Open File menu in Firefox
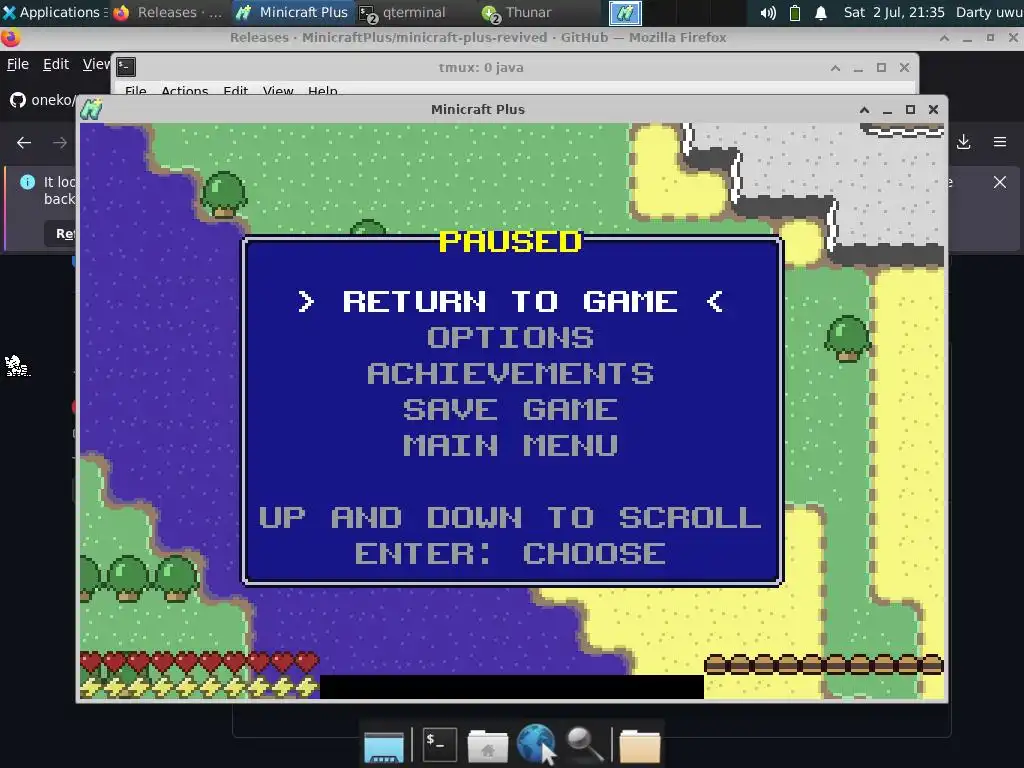Screen dimensions: 1024x768 point(18,64)
